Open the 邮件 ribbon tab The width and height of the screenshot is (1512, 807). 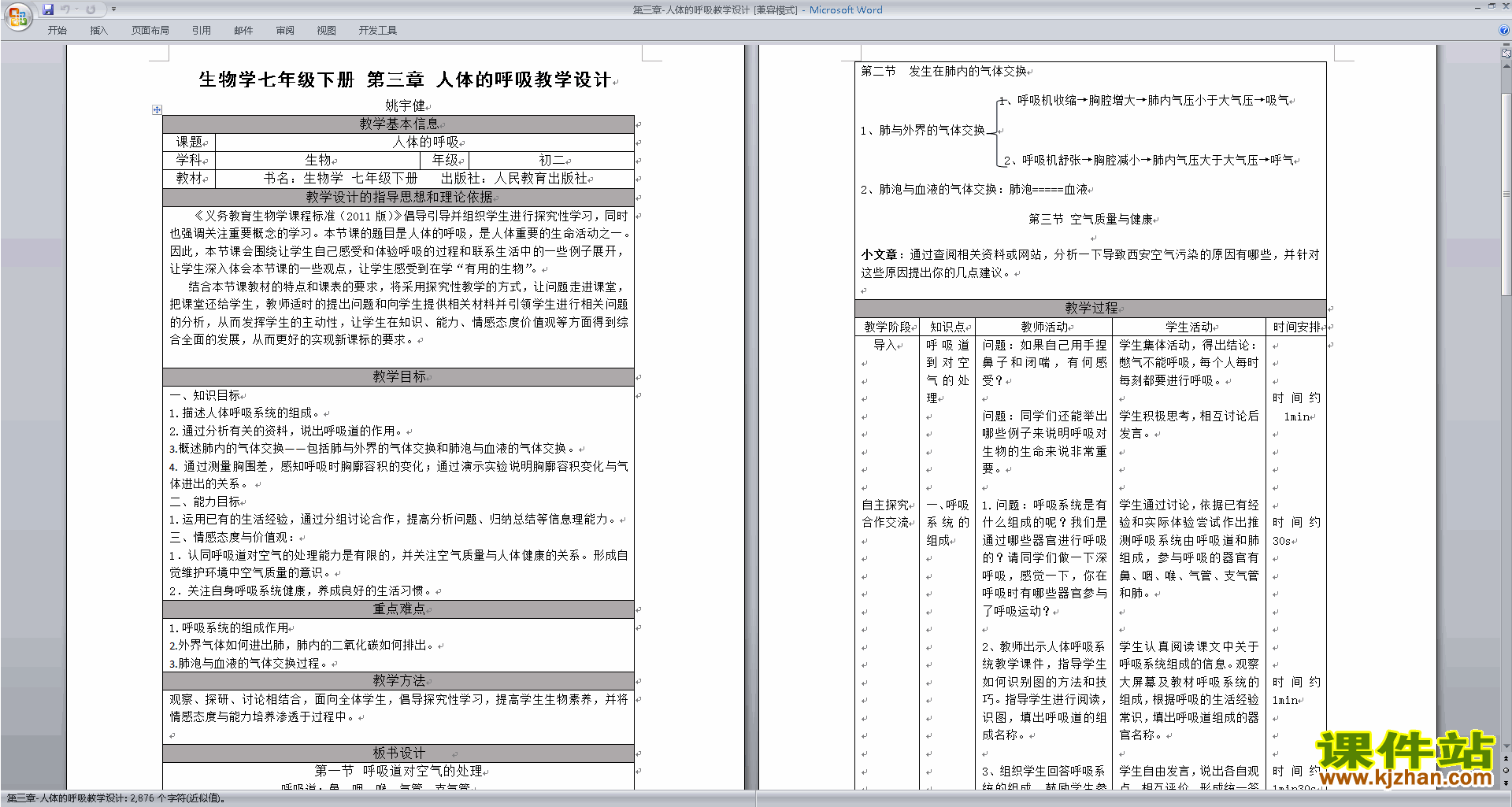[x=243, y=31]
